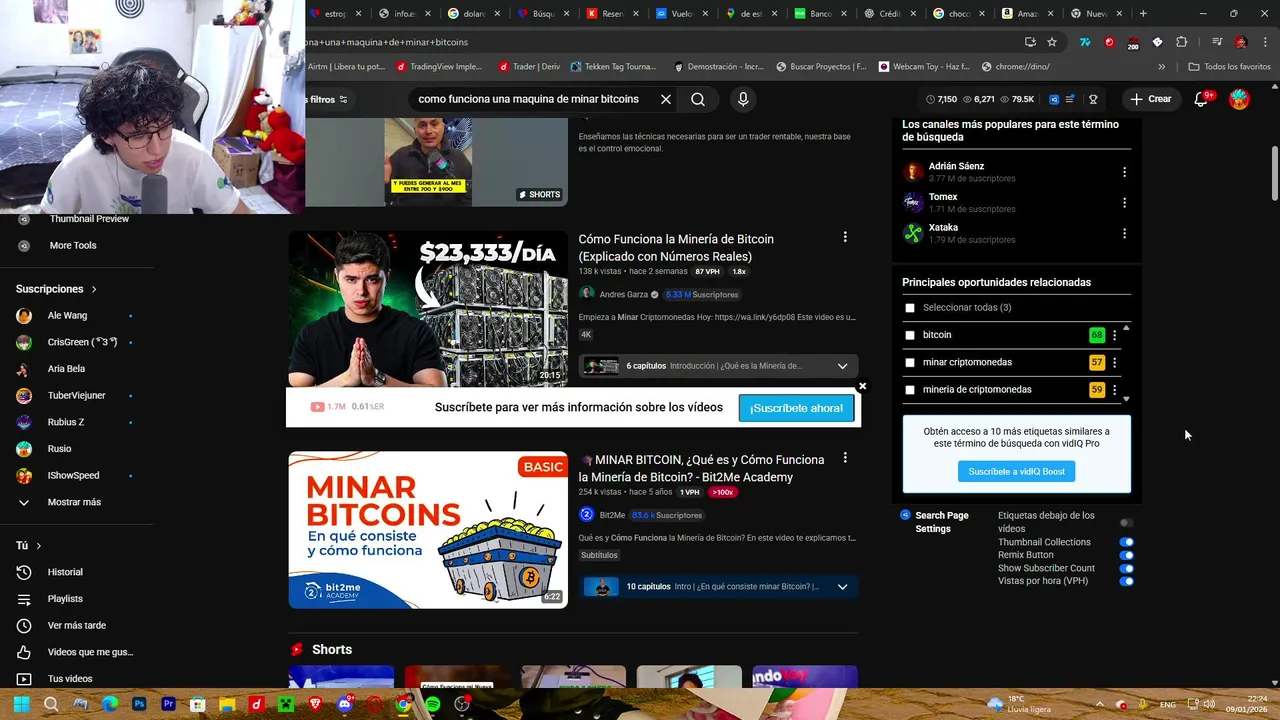Screen dimensions: 1280x720
Task: Switch to the Amazon browser tab
Action: click(1027, 14)
